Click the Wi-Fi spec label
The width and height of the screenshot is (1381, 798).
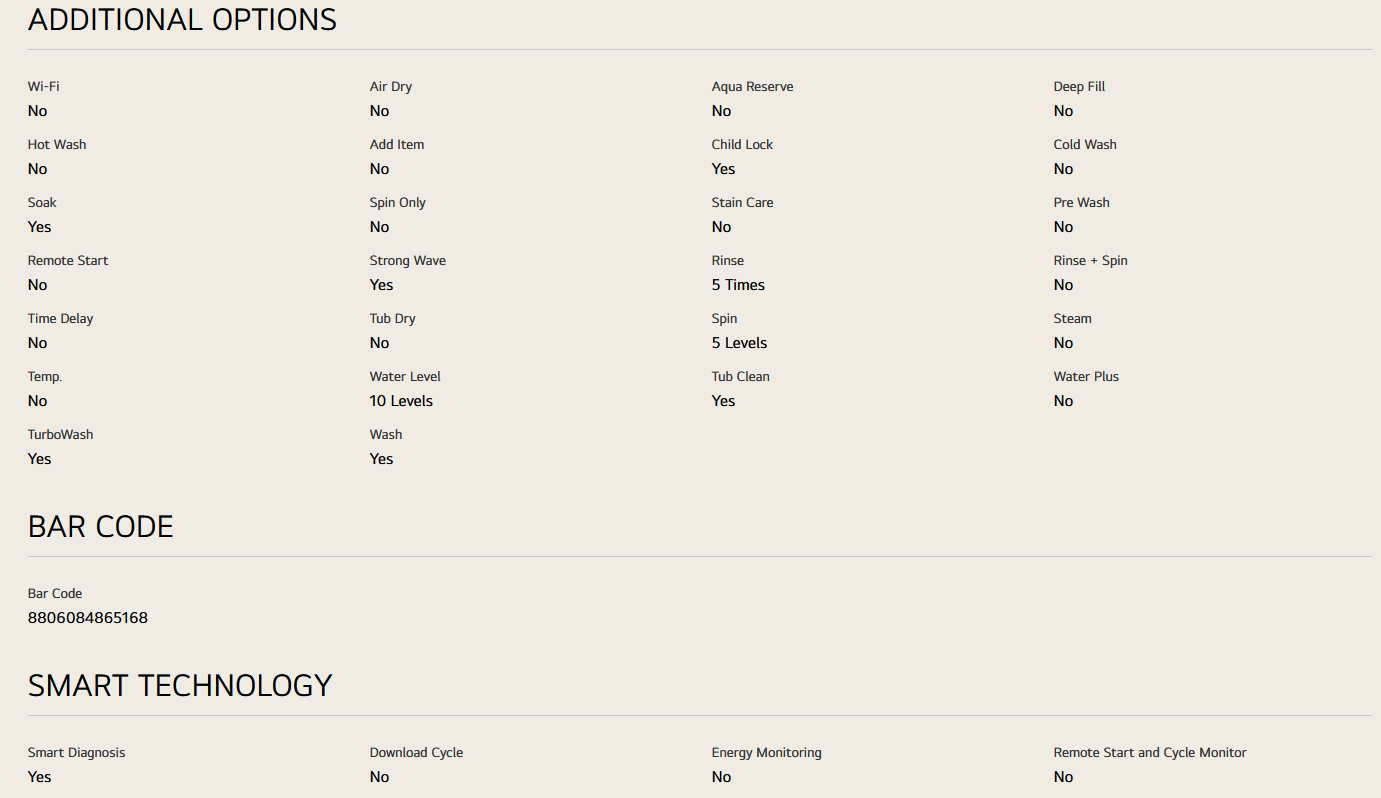pos(44,87)
